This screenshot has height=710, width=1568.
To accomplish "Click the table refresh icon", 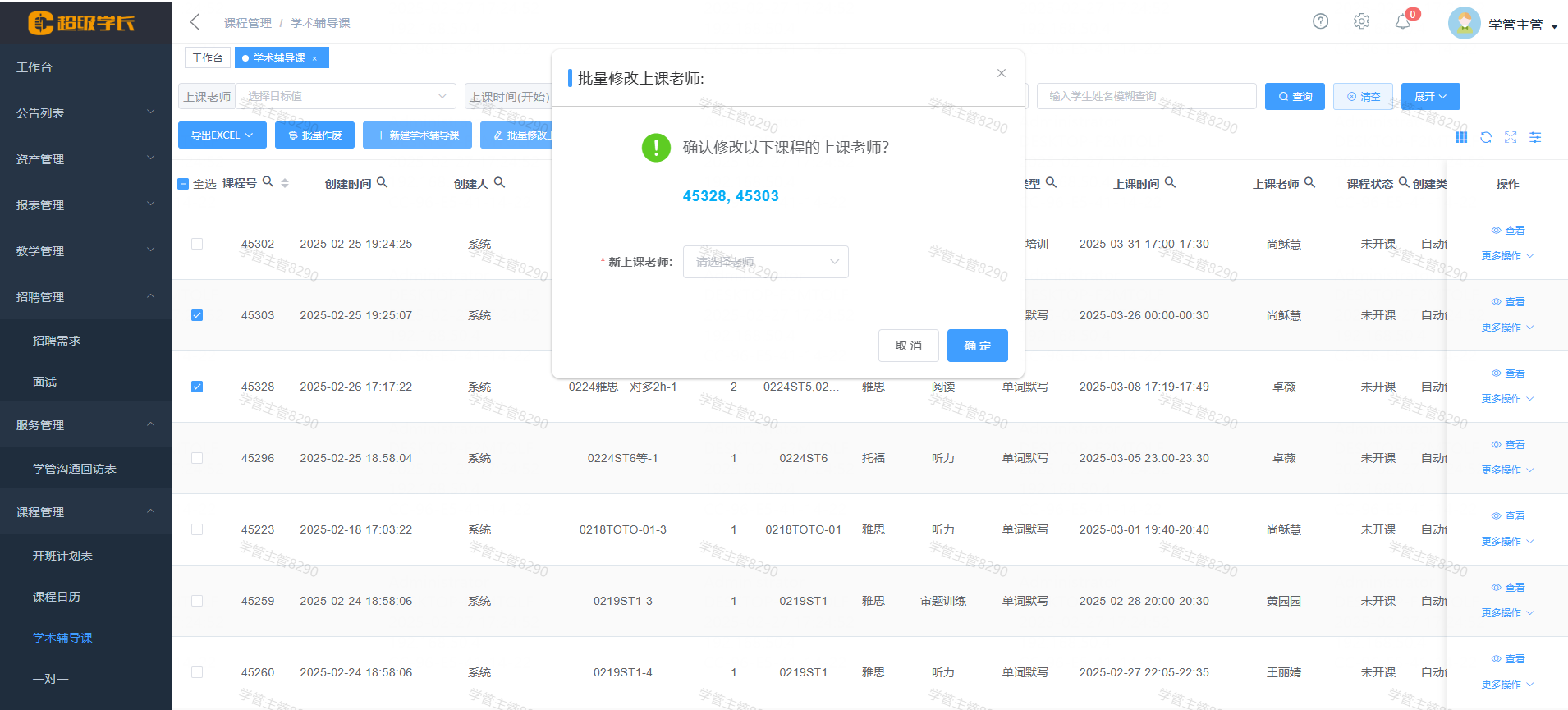I will click(x=1486, y=137).
